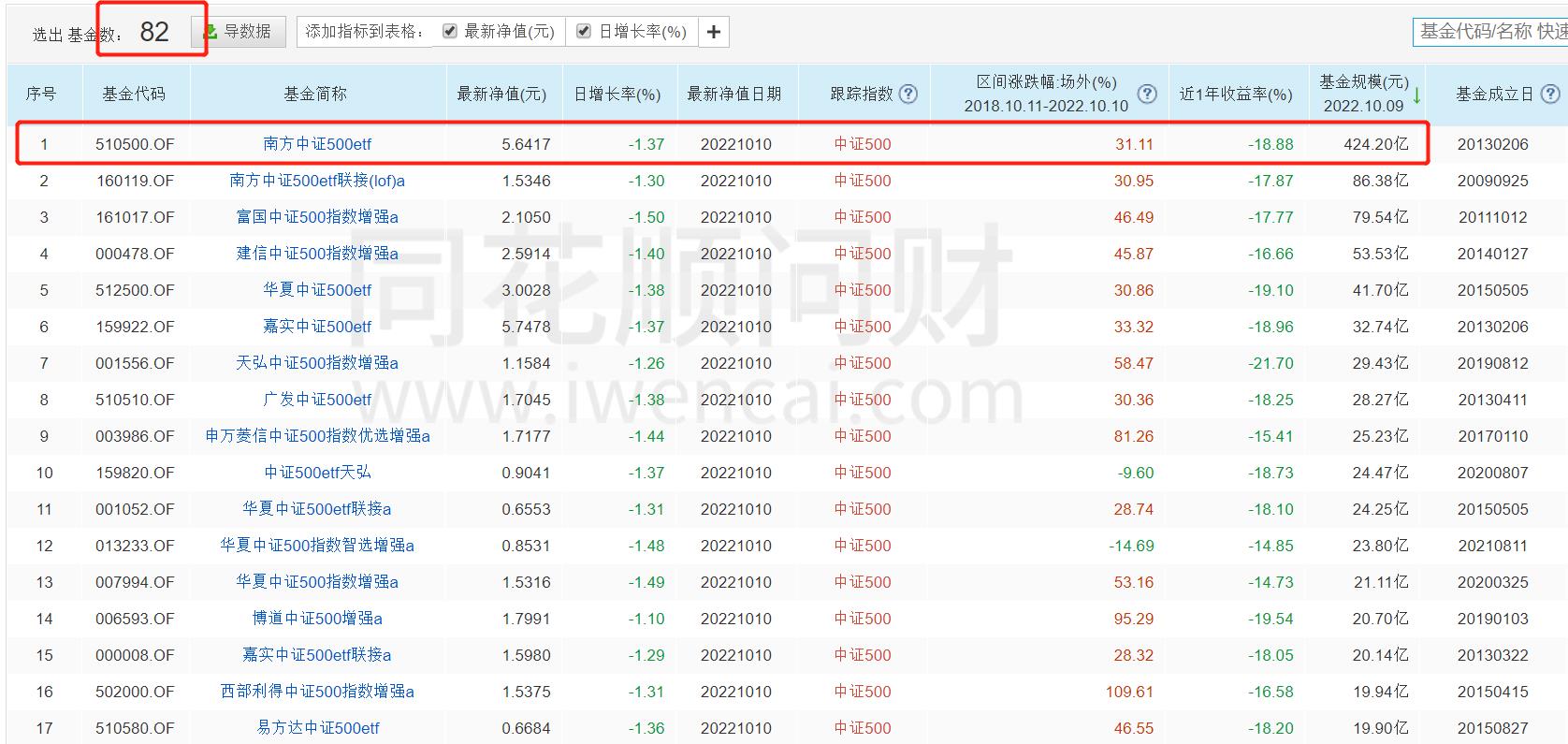The image size is (1568, 744).
Task: Click the 基金代码 column header
Action: tap(134, 94)
